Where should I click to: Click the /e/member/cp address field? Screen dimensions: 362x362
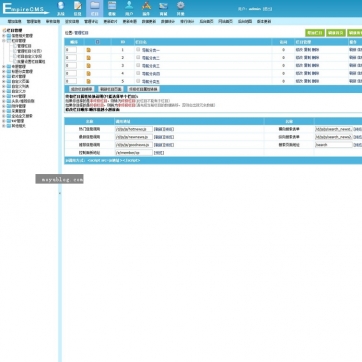pyautogui.click(x=134, y=153)
